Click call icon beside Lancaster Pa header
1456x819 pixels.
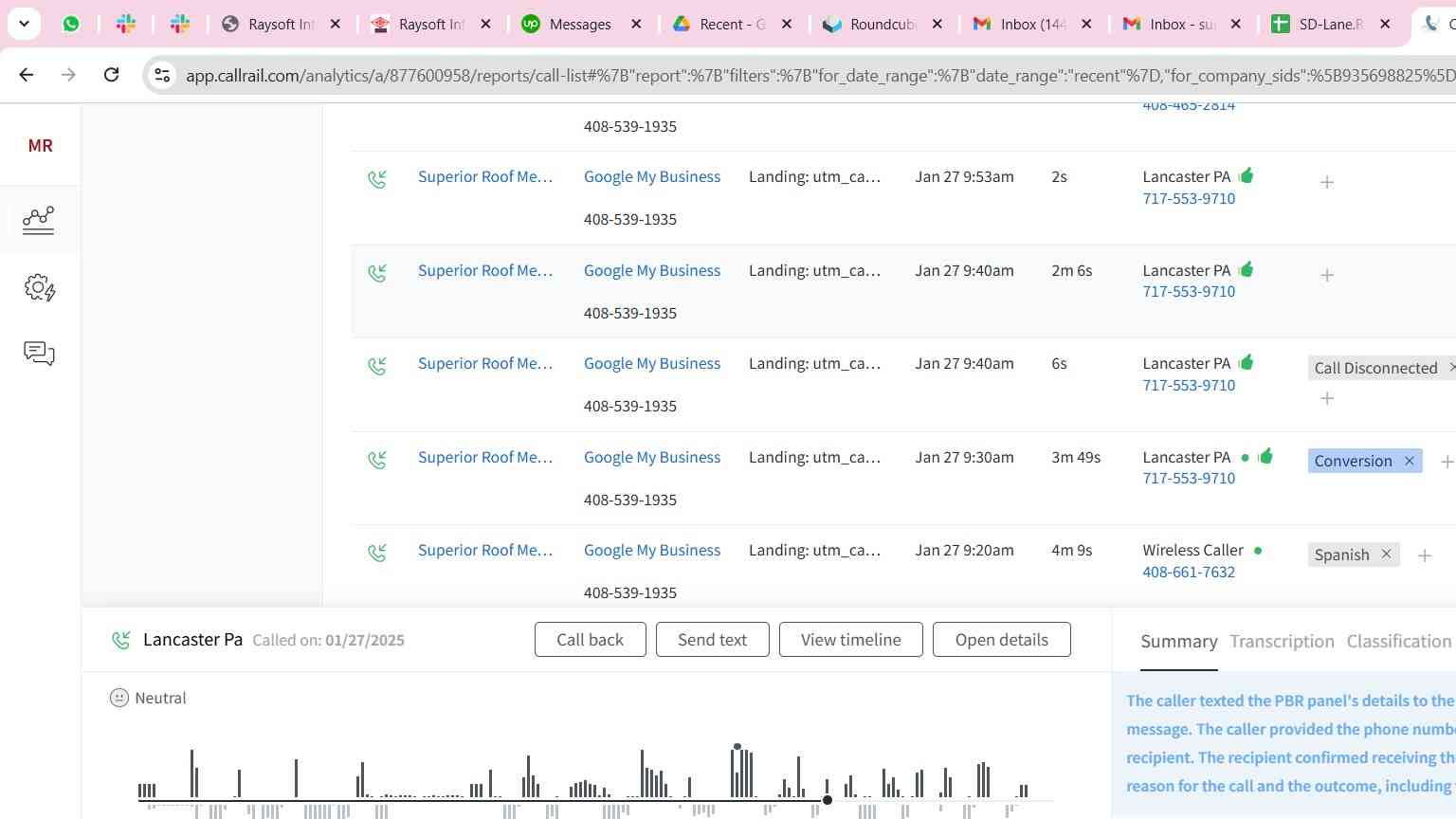[120, 640]
